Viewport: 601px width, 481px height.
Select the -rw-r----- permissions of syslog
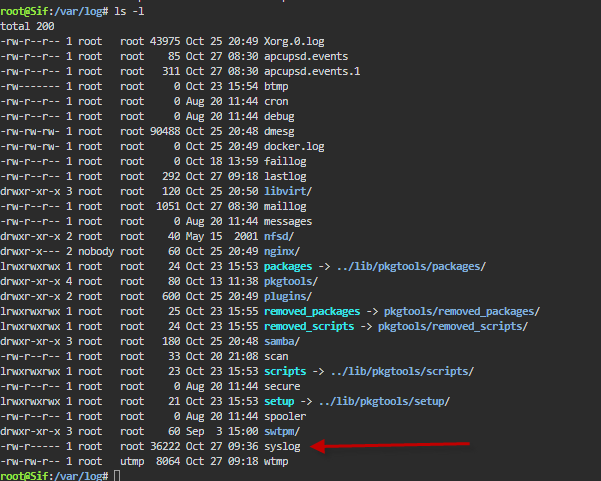[30, 447]
